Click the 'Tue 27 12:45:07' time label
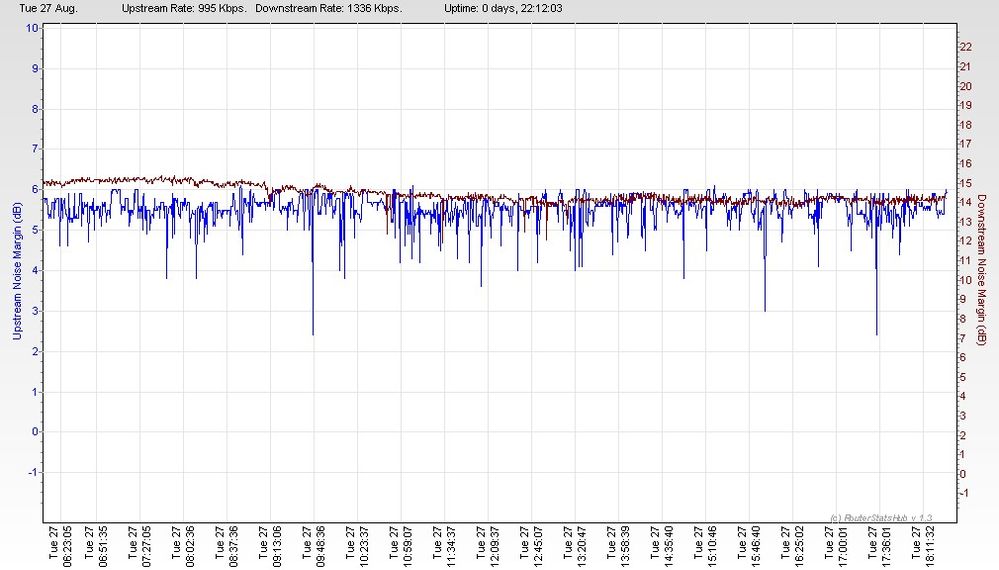The image size is (999, 570). 531,546
